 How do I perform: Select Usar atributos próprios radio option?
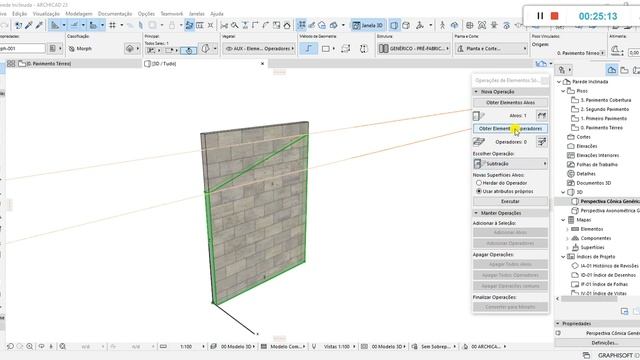479,191
